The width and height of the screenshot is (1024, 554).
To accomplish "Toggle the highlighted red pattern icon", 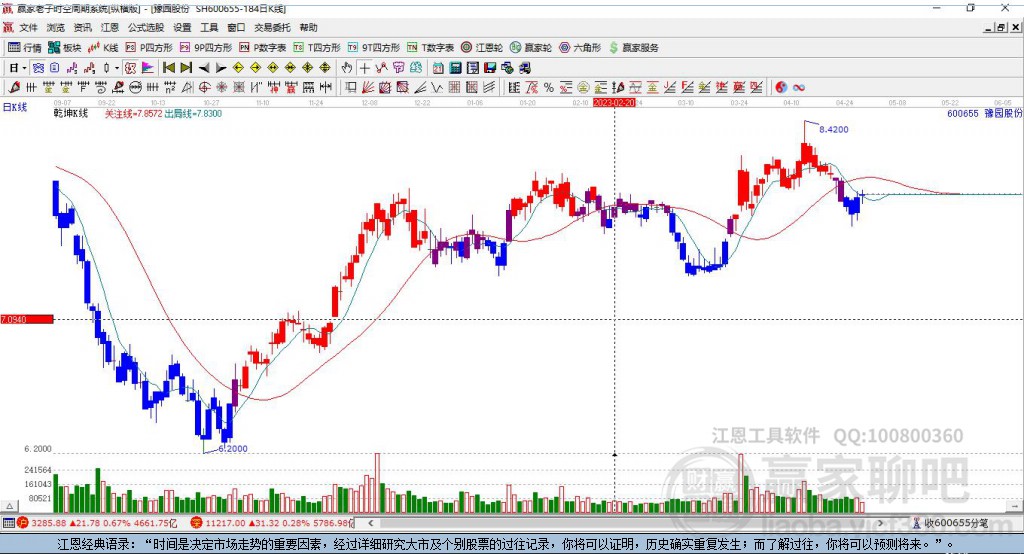I will pyautogui.click(x=131, y=68).
